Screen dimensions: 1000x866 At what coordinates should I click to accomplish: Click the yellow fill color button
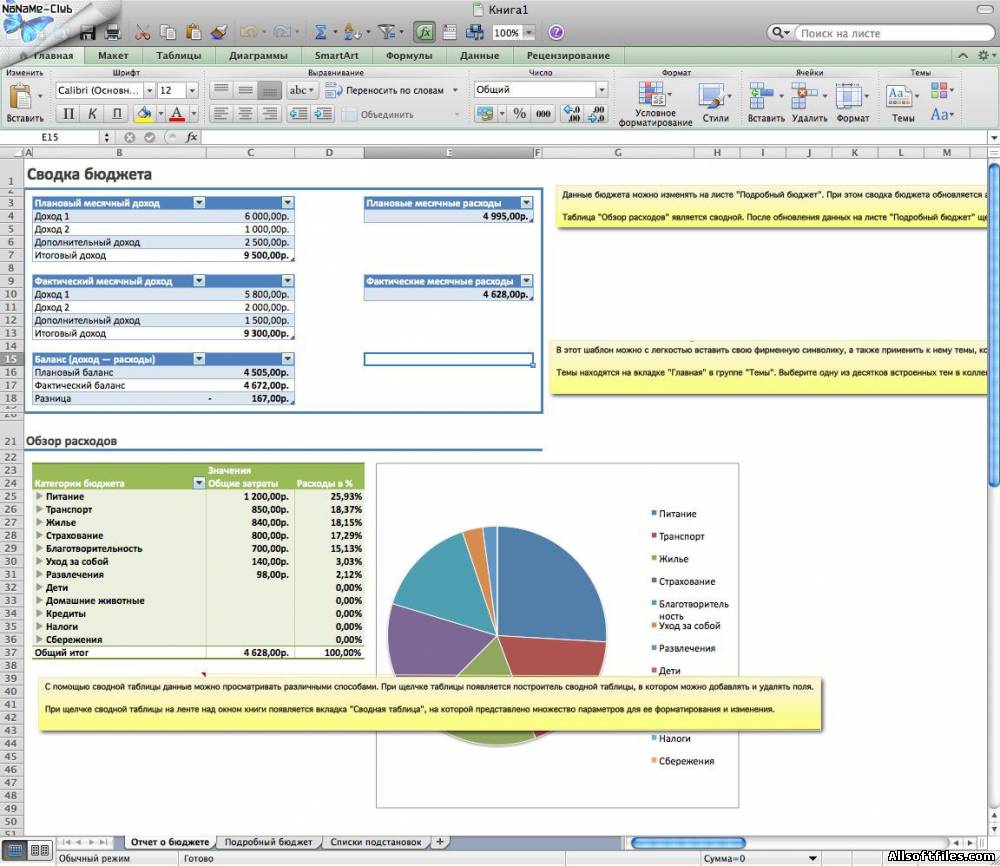click(145, 114)
